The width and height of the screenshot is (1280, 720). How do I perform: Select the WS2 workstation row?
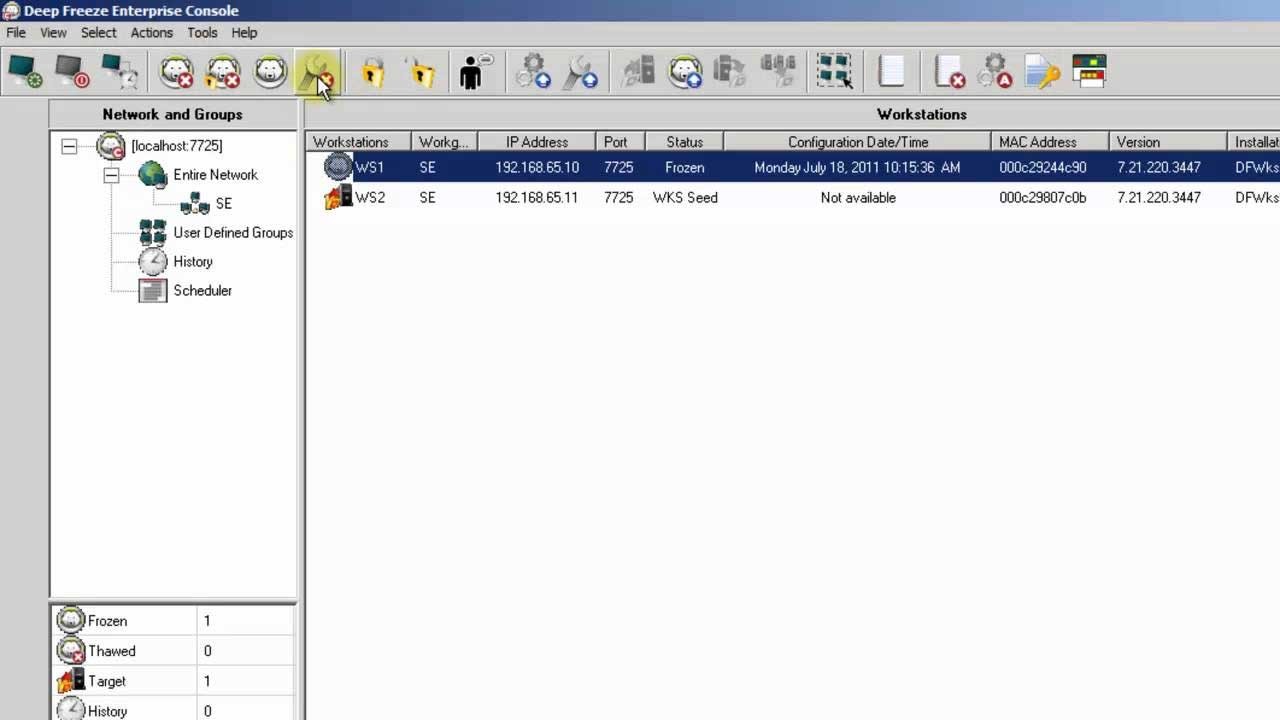(x=370, y=197)
